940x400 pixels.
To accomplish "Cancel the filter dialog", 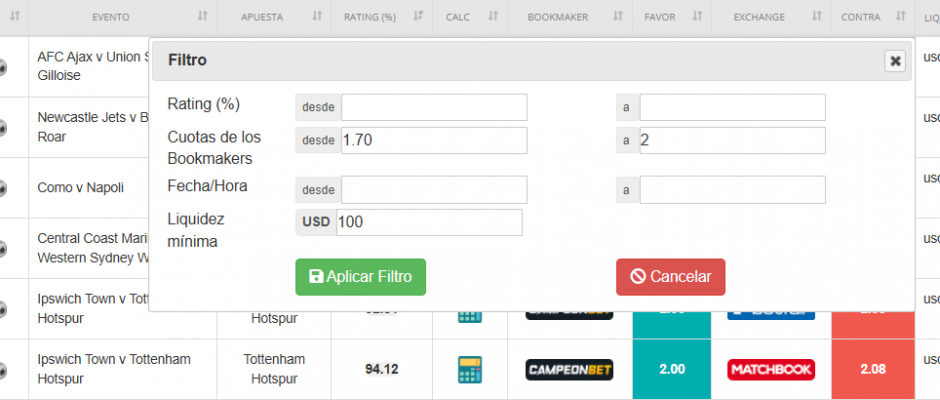I will [670, 277].
